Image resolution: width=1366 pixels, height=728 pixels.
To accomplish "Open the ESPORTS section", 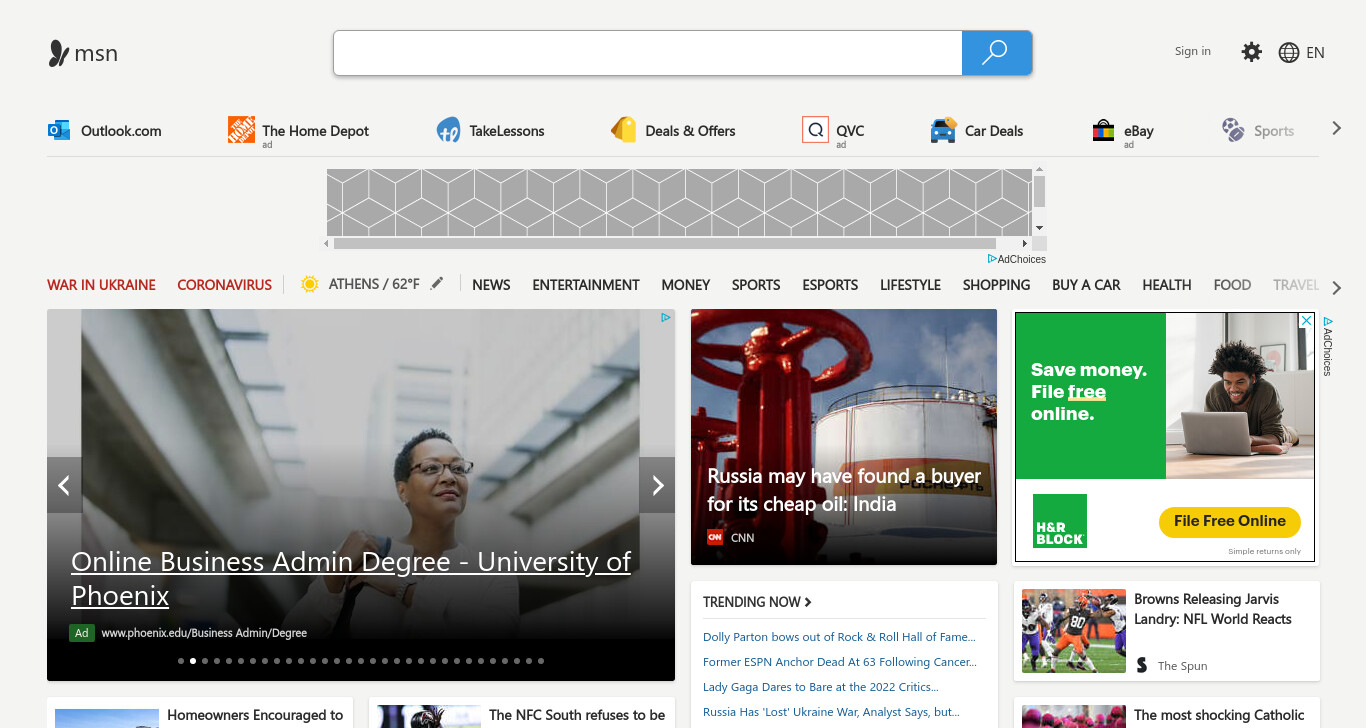I will 830,285.
